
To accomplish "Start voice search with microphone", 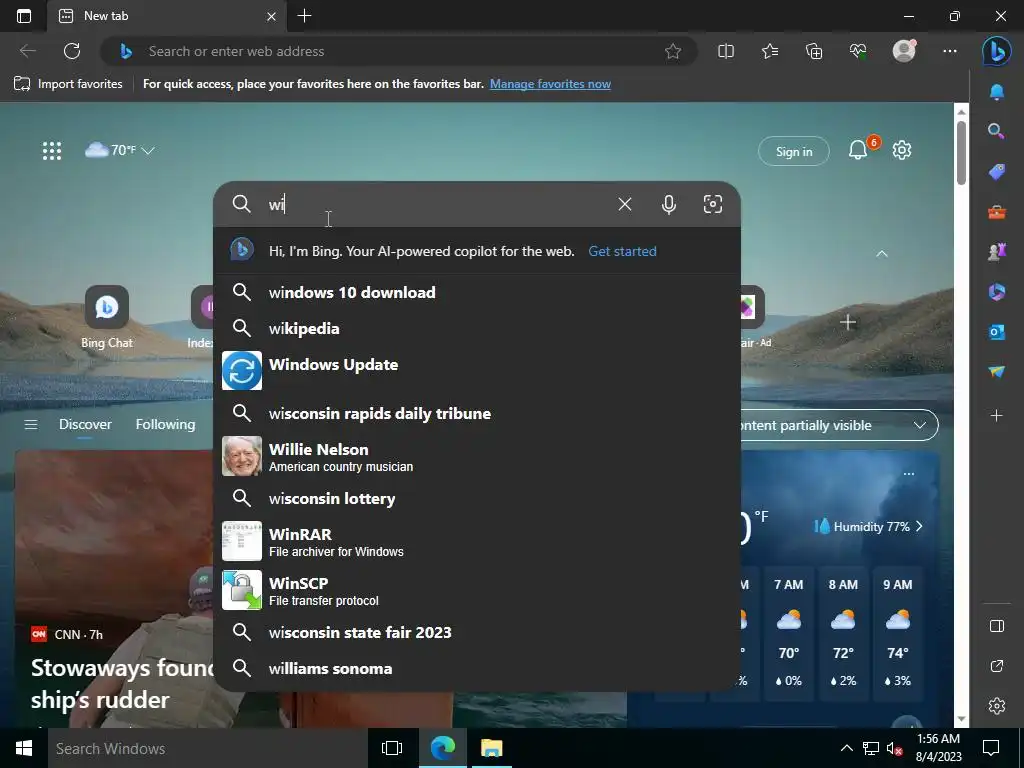I will tap(669, 204).
